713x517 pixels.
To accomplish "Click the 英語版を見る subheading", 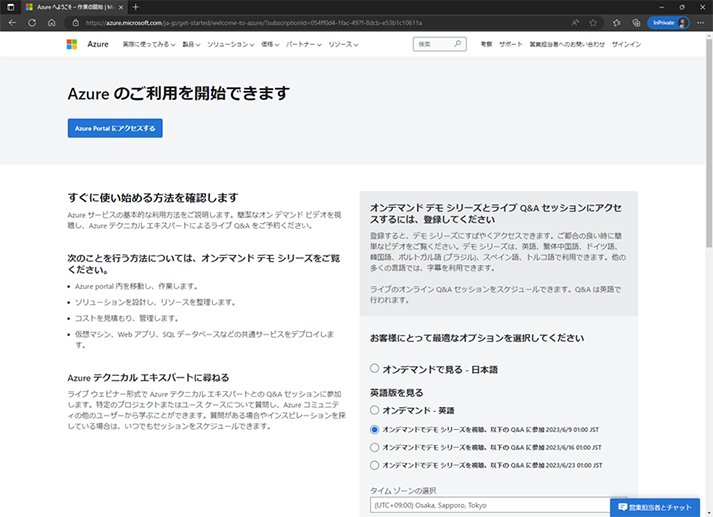I will (397, 393).
